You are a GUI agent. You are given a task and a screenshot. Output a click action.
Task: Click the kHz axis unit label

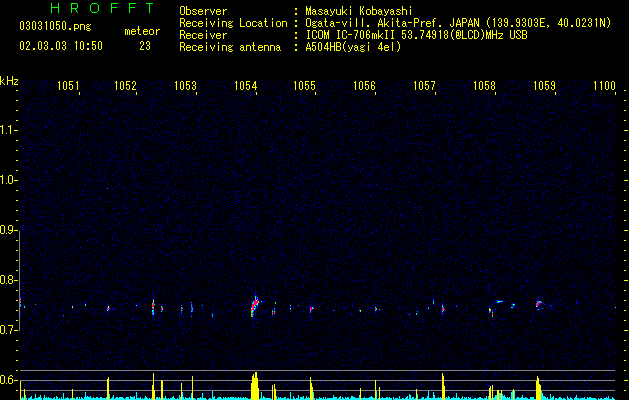pyautogui.click(x=9, y=81)
